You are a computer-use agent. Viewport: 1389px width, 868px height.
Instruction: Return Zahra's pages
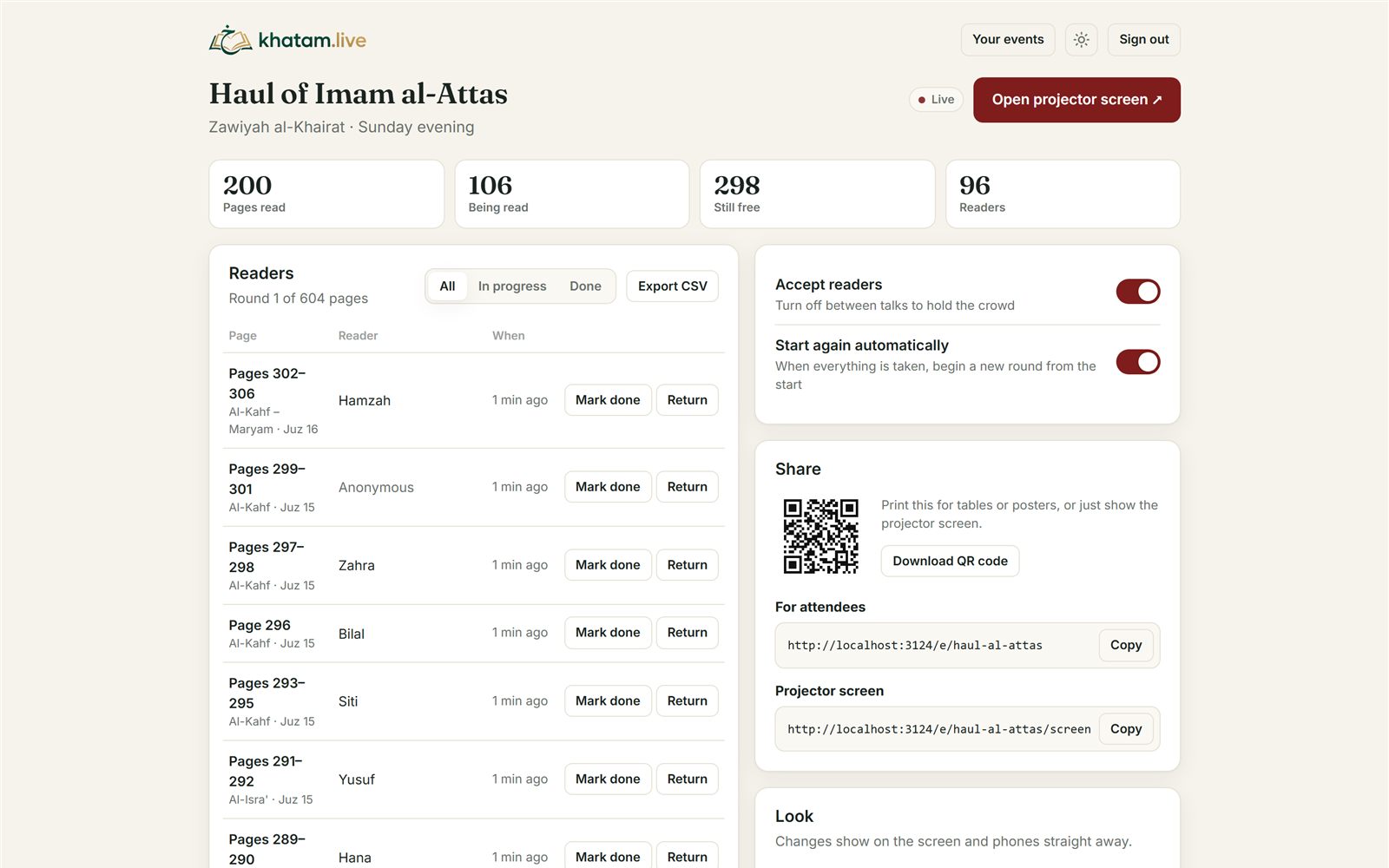687,565
